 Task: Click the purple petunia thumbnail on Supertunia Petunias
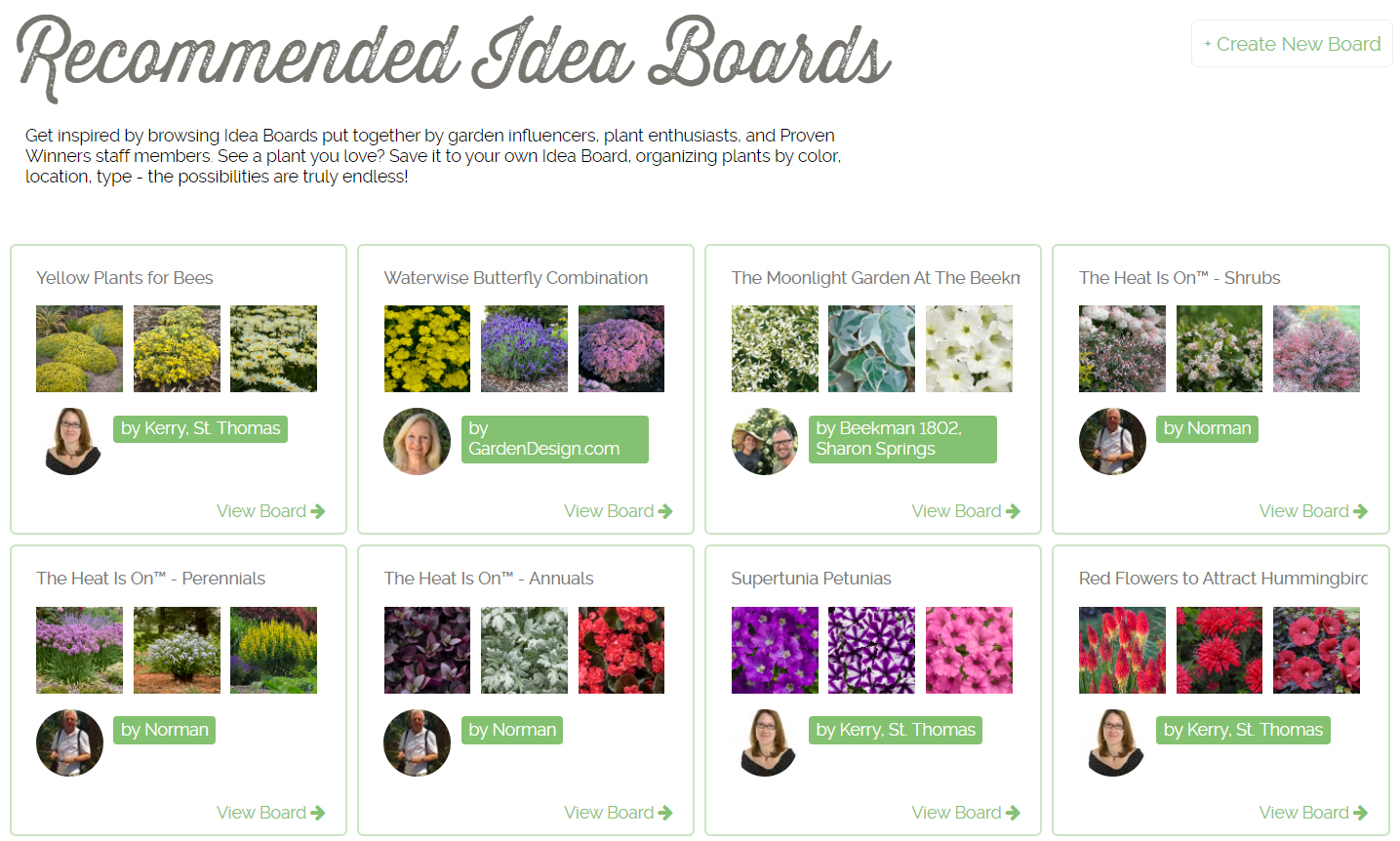tap(775, 650)
